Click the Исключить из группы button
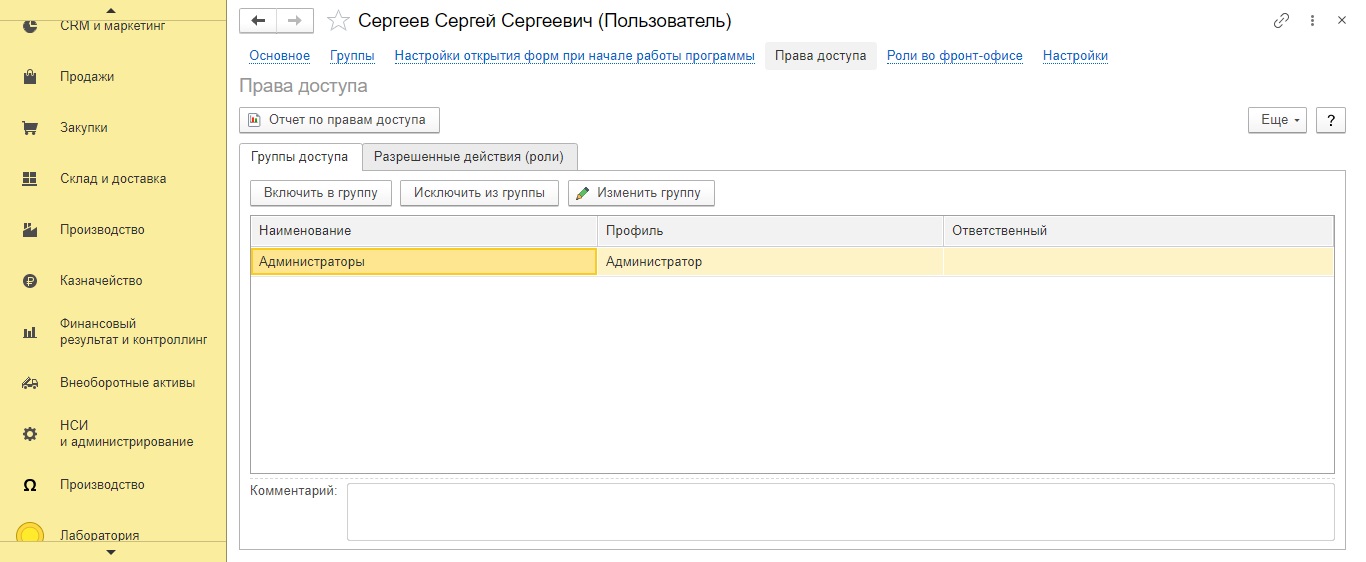 tap(479, 193)
